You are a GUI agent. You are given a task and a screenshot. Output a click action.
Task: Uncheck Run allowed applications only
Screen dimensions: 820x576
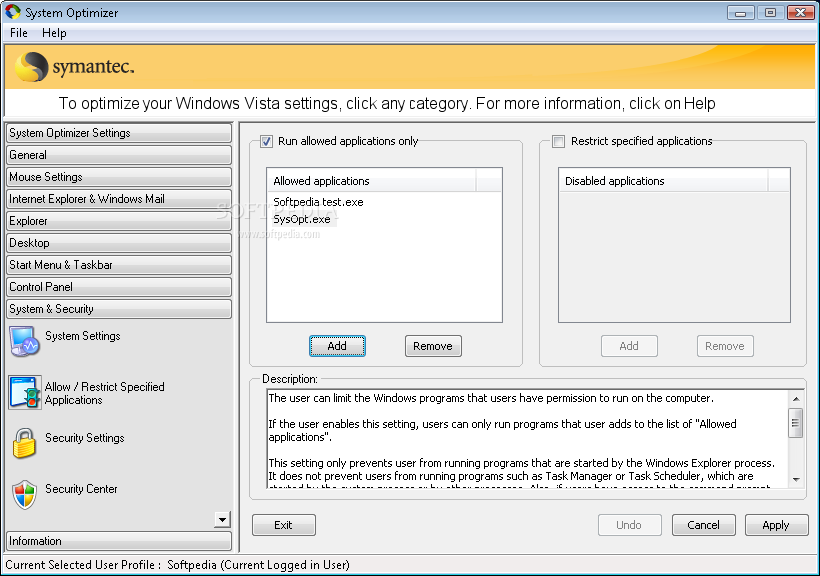[266, 141]
